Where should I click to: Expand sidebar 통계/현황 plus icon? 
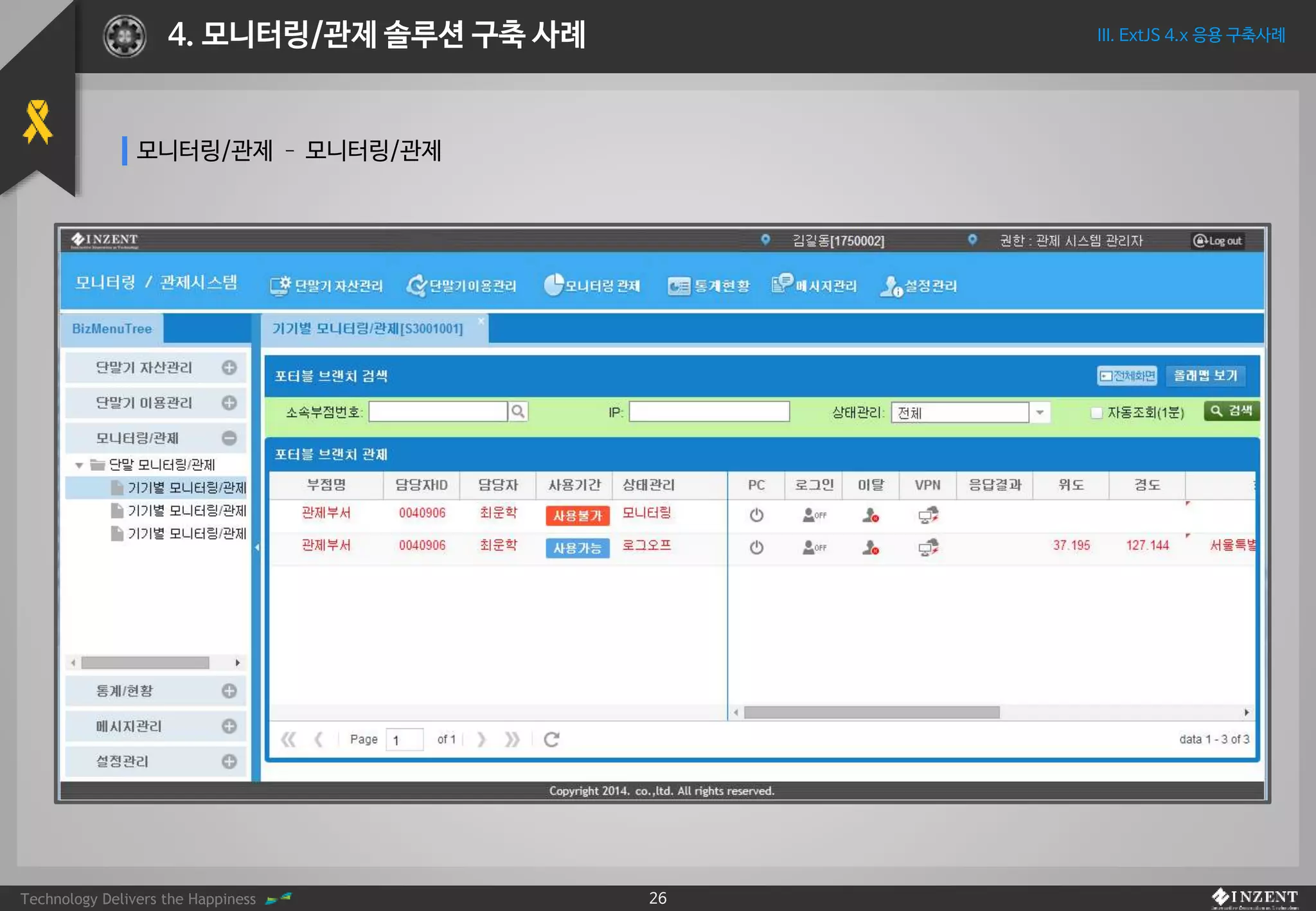coord(229,691)
